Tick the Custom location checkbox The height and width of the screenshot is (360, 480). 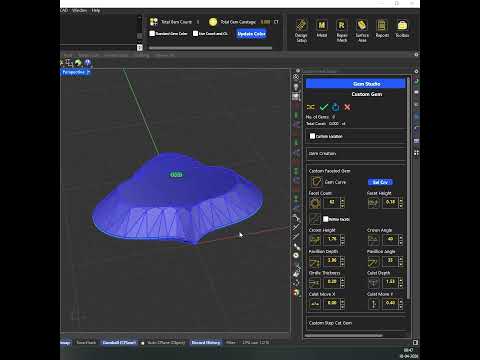click(x=312, y=136)
